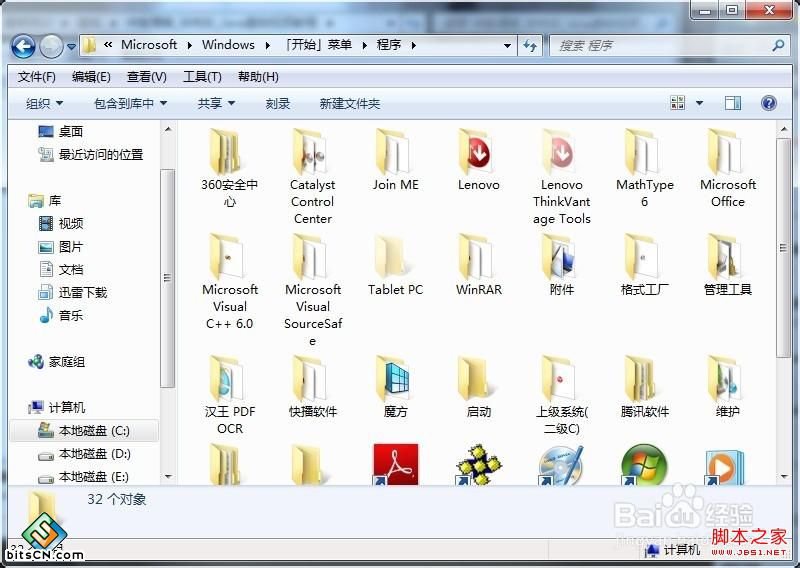Click the file list vertical scrollbar thumb
This screenshot has width=800, height=568.
pyautogui.click(x=783, y=248)
